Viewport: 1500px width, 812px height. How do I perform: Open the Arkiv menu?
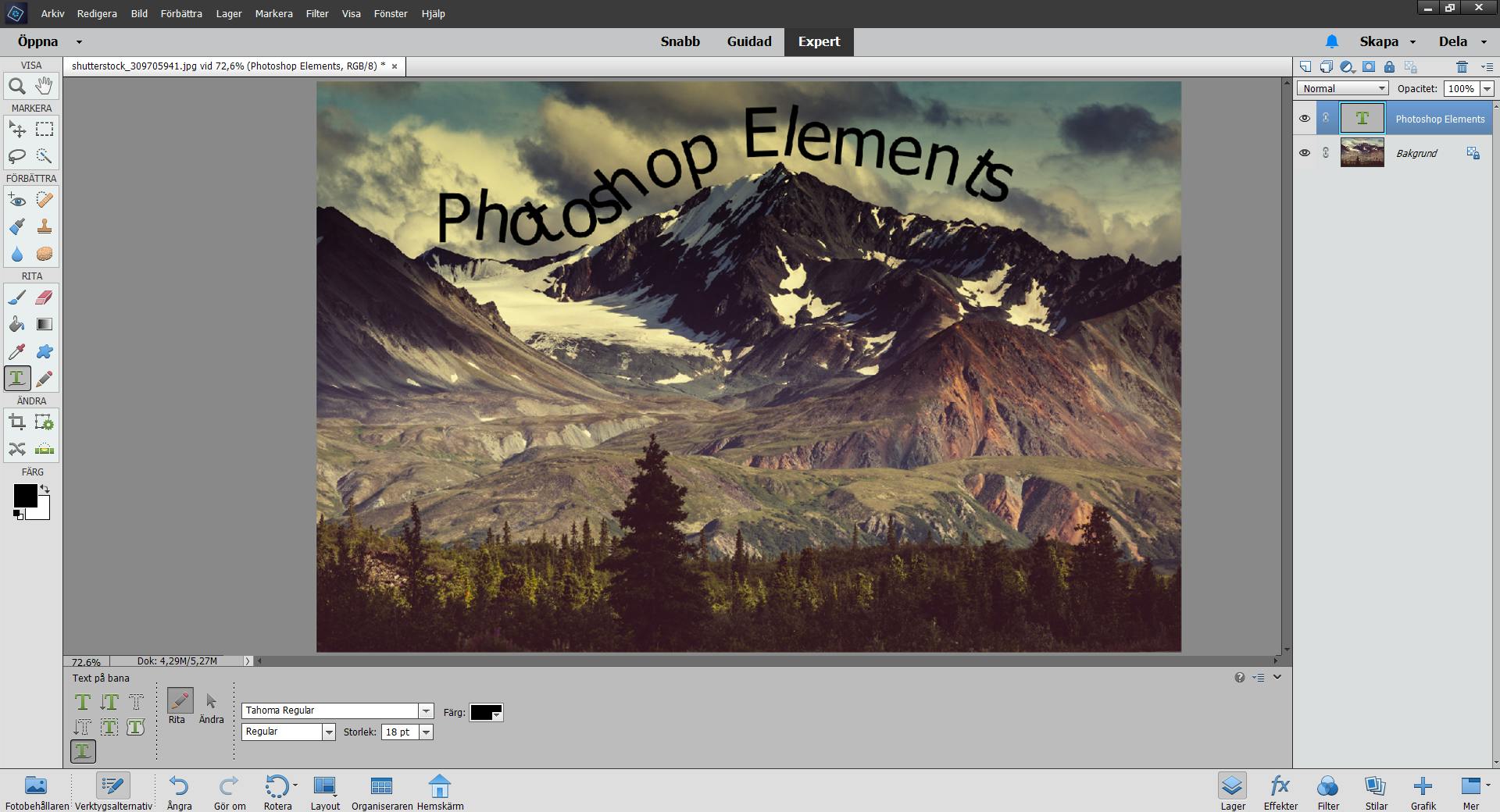[53, 13]
